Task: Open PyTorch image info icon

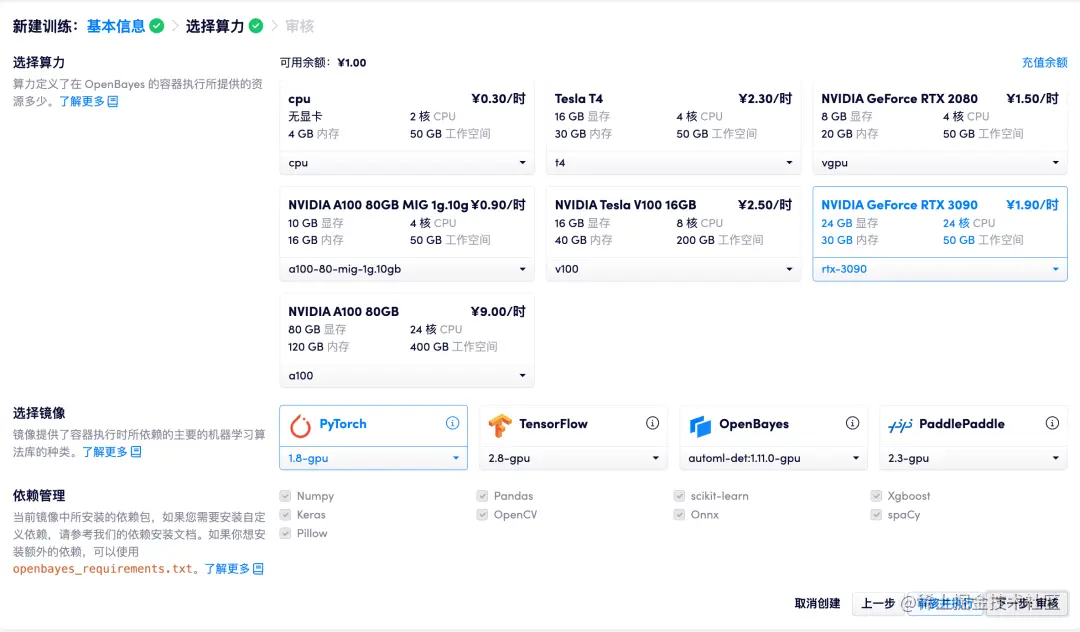Action: pos(453,423)
